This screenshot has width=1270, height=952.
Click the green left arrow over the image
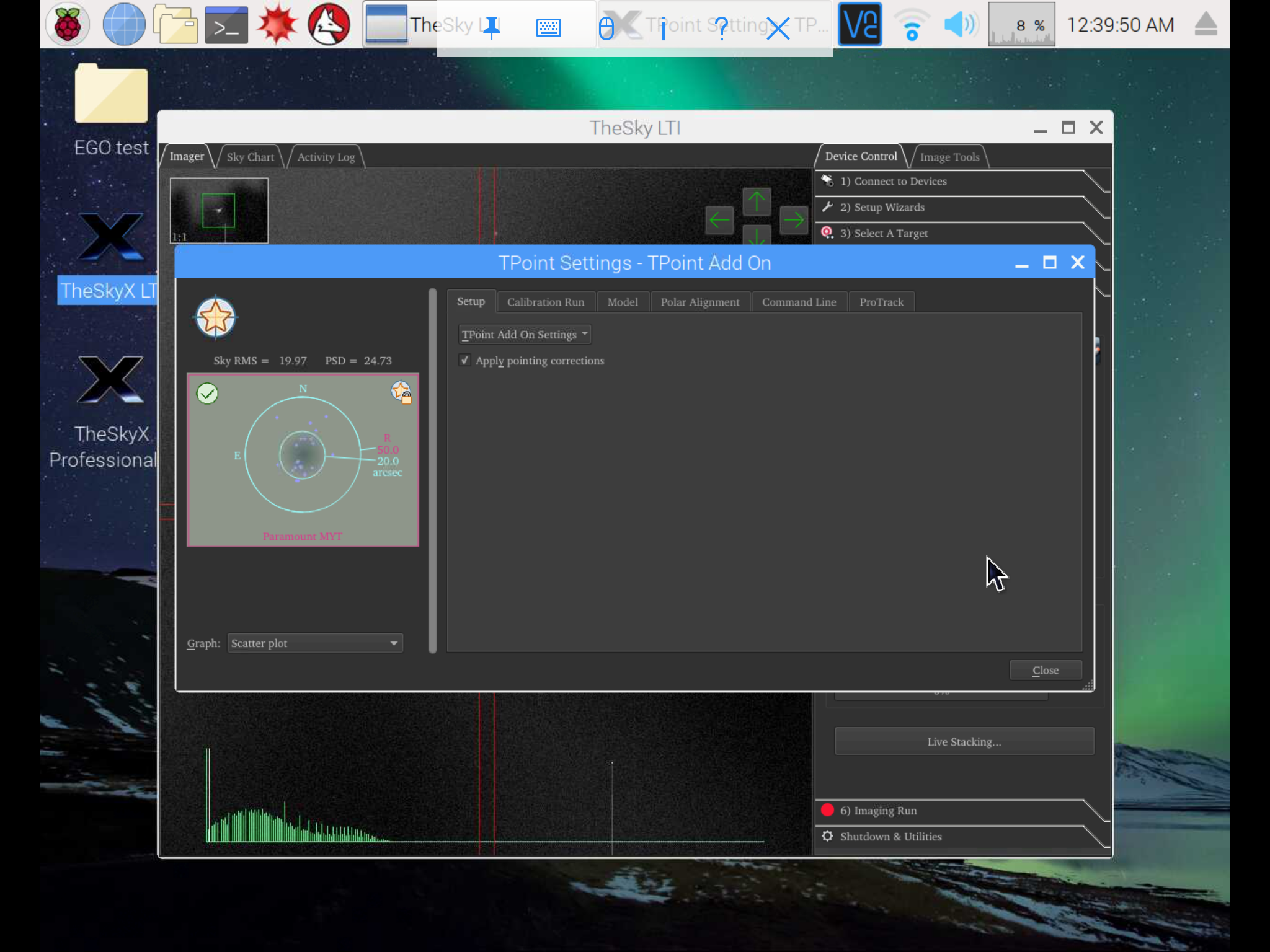719,219
